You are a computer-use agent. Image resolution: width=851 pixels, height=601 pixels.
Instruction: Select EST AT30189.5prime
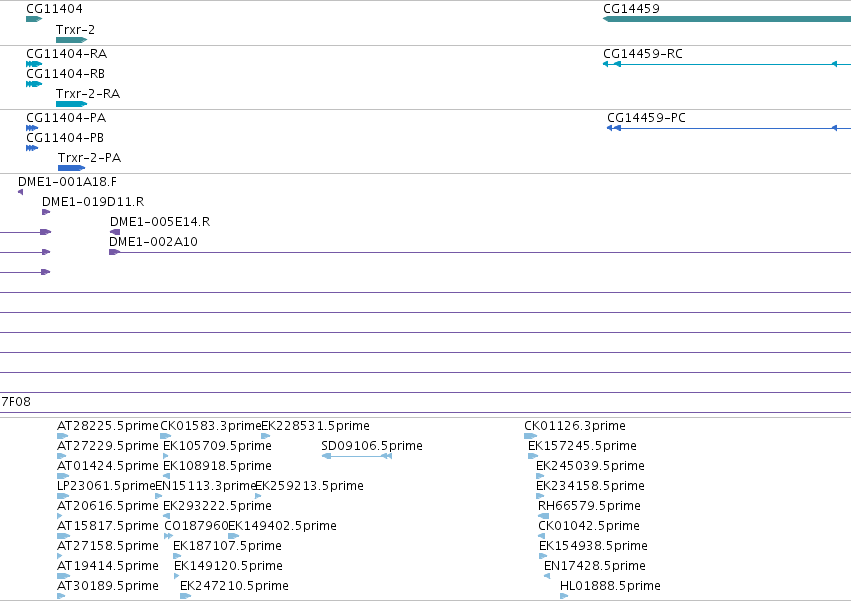coord(107,587)
